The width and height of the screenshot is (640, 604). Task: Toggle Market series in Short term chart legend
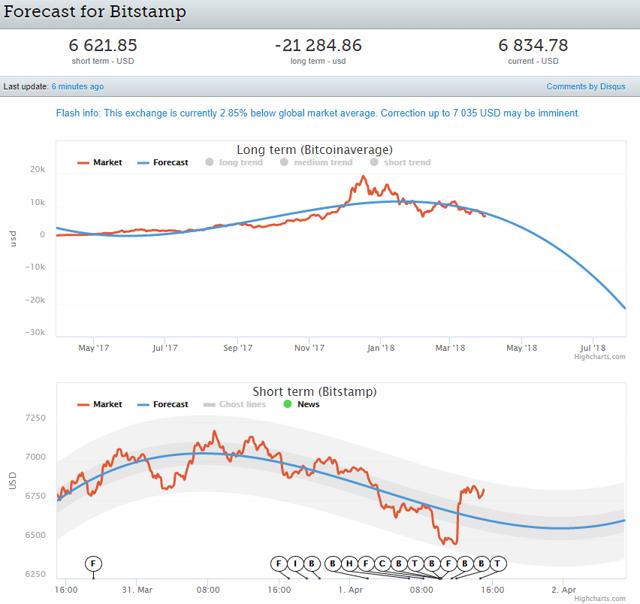point(100,404)
